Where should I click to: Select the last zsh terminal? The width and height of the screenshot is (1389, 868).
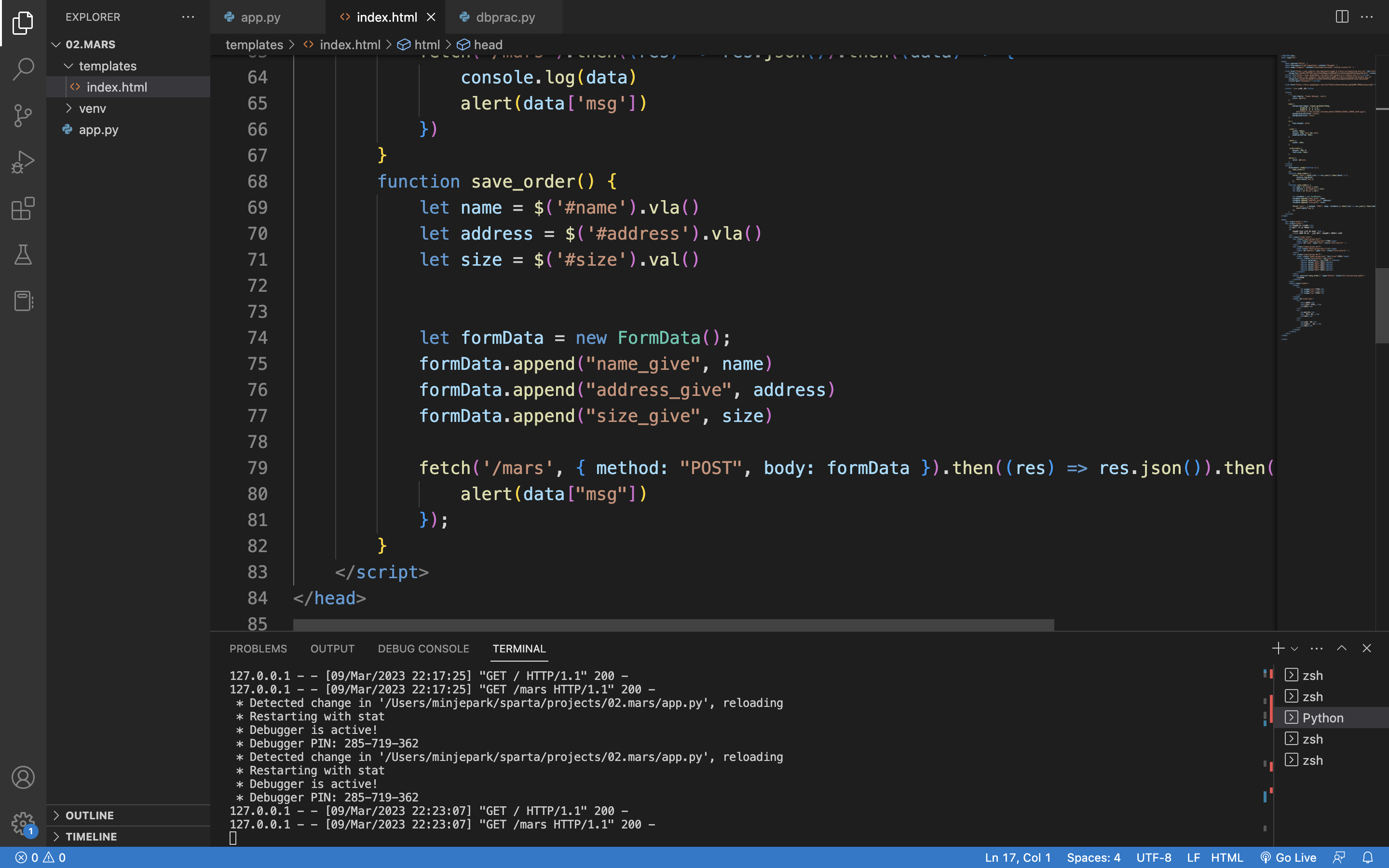pos(1331,760)
